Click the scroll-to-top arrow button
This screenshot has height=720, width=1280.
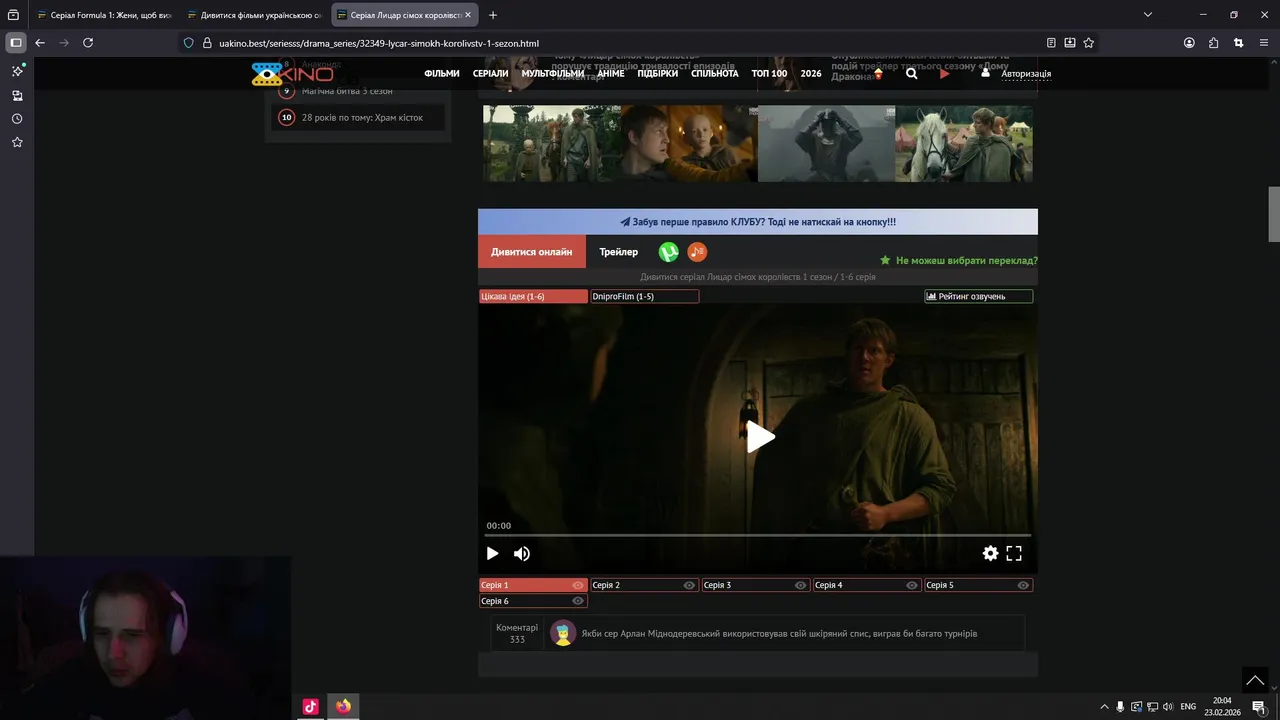[x=1255, y=680]
